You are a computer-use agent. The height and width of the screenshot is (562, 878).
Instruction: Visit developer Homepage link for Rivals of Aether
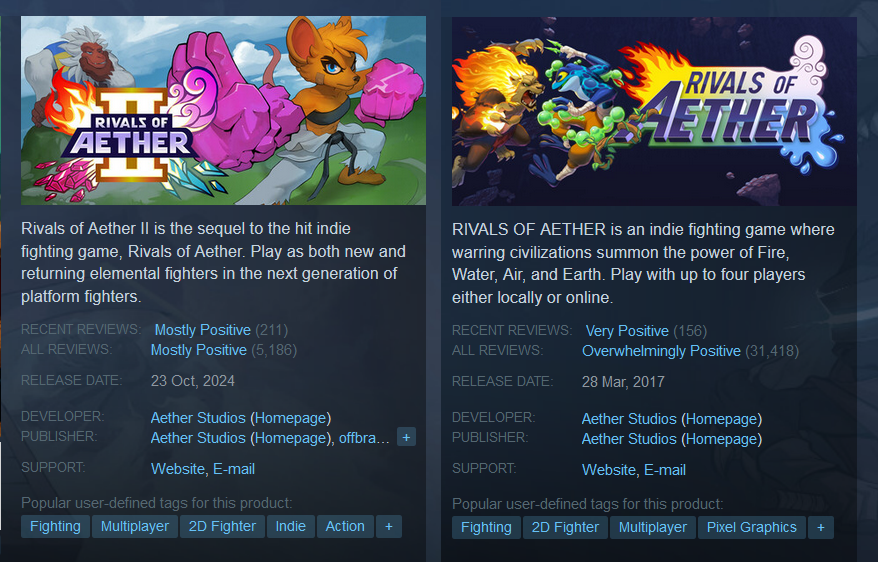coord(722,419)
